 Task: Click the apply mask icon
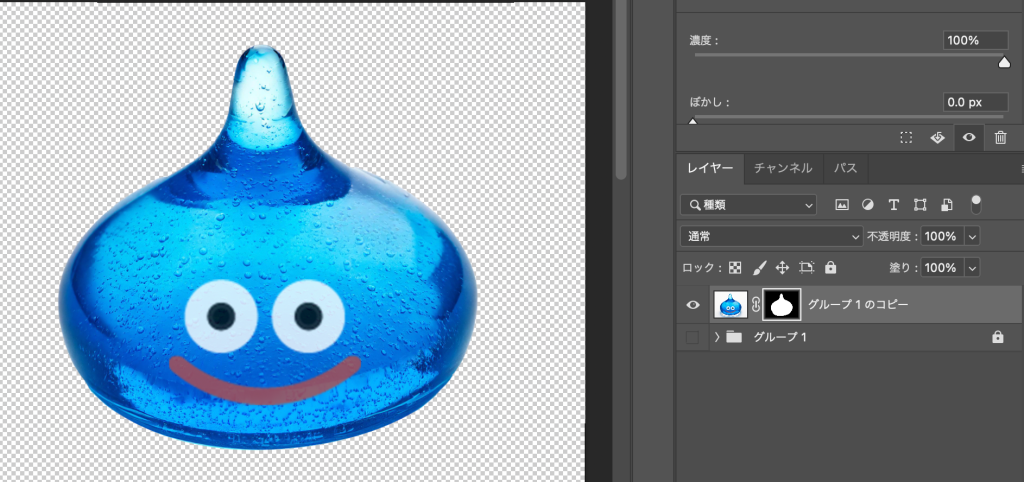pos(937,138)
